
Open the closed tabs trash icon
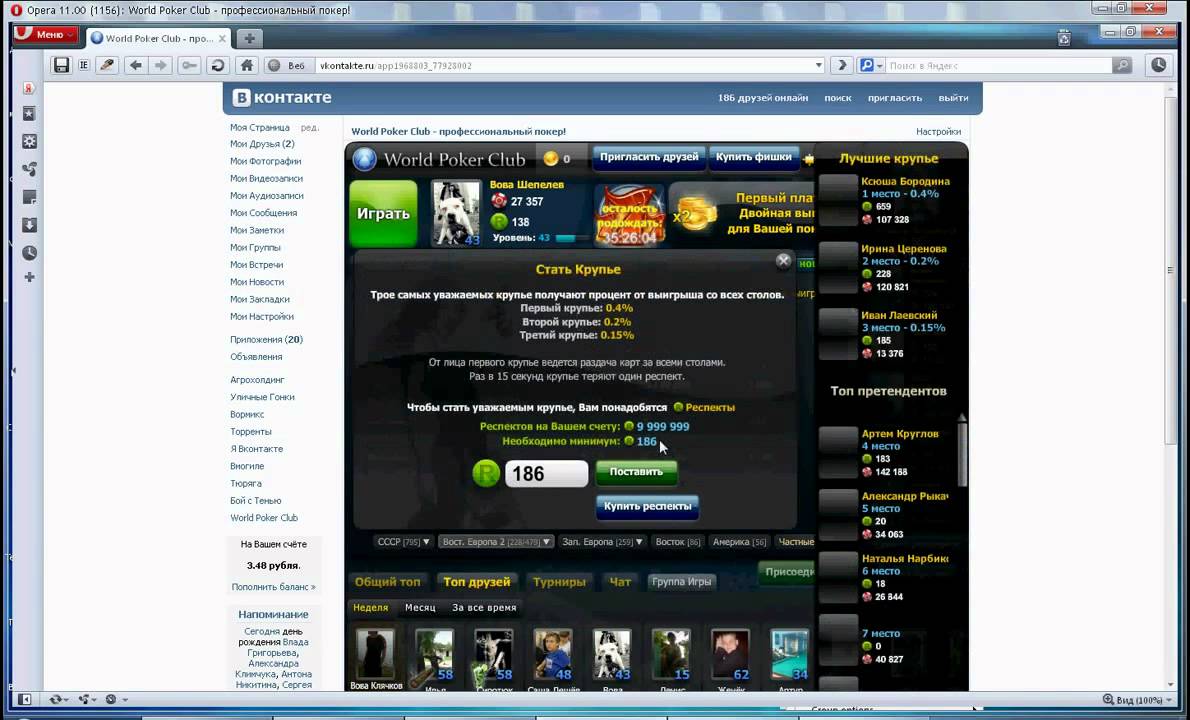tap(1064, 38)
